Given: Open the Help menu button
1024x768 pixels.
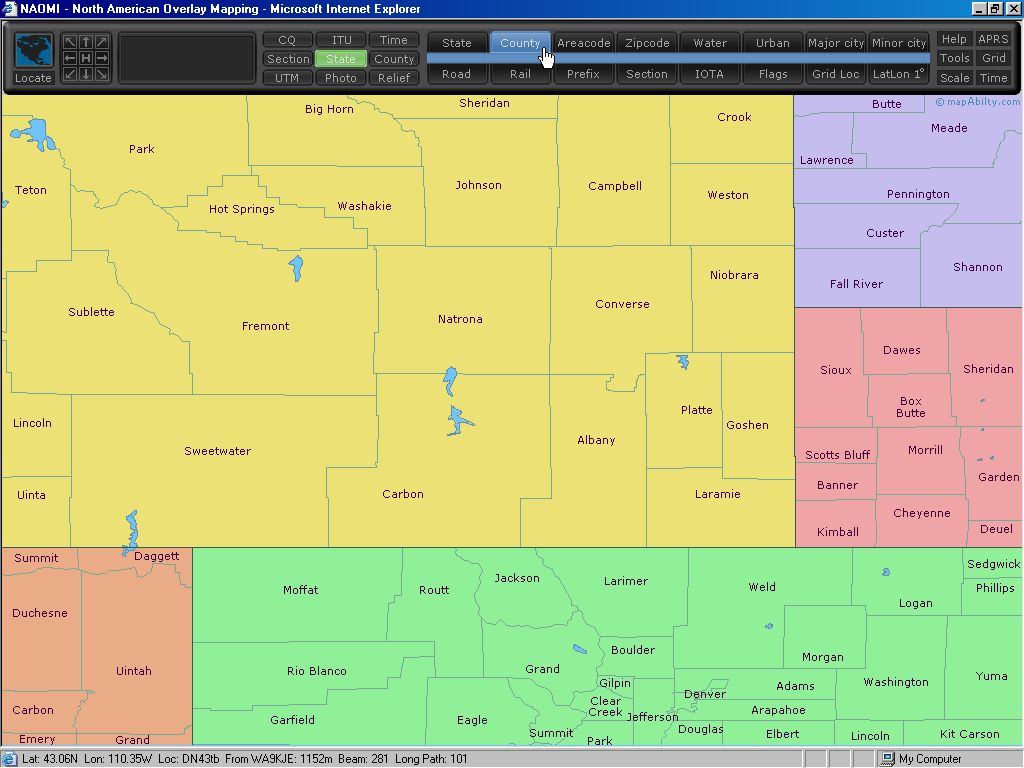Looking at the screenshot, I should click(954, 39).
